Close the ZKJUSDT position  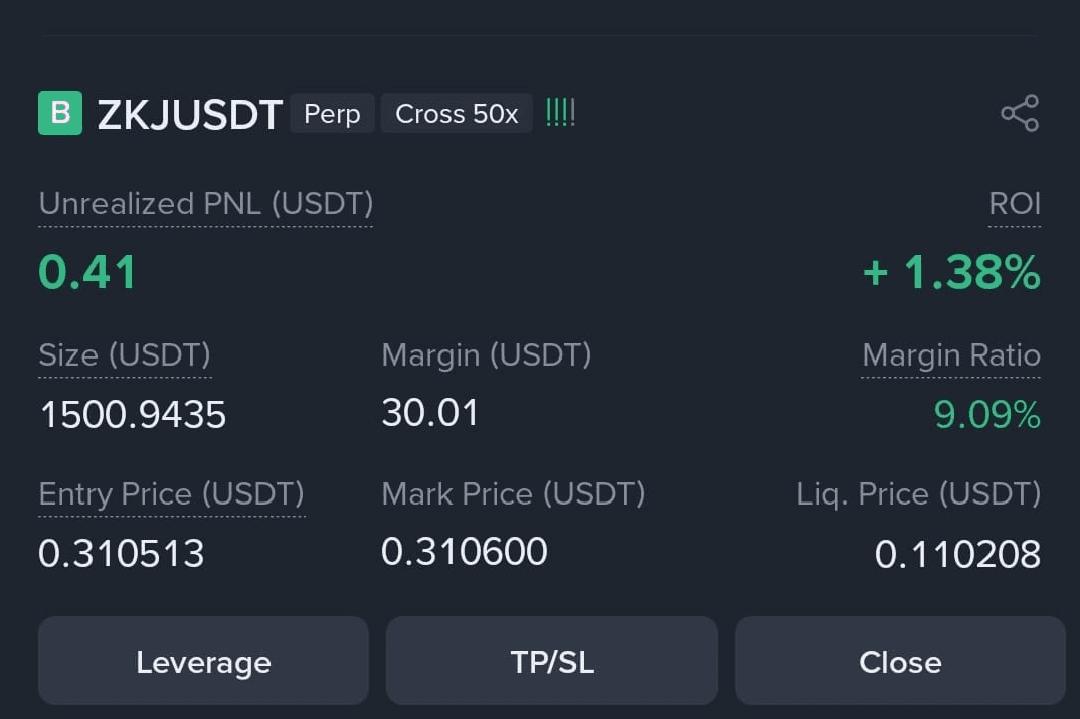(900, 661)
